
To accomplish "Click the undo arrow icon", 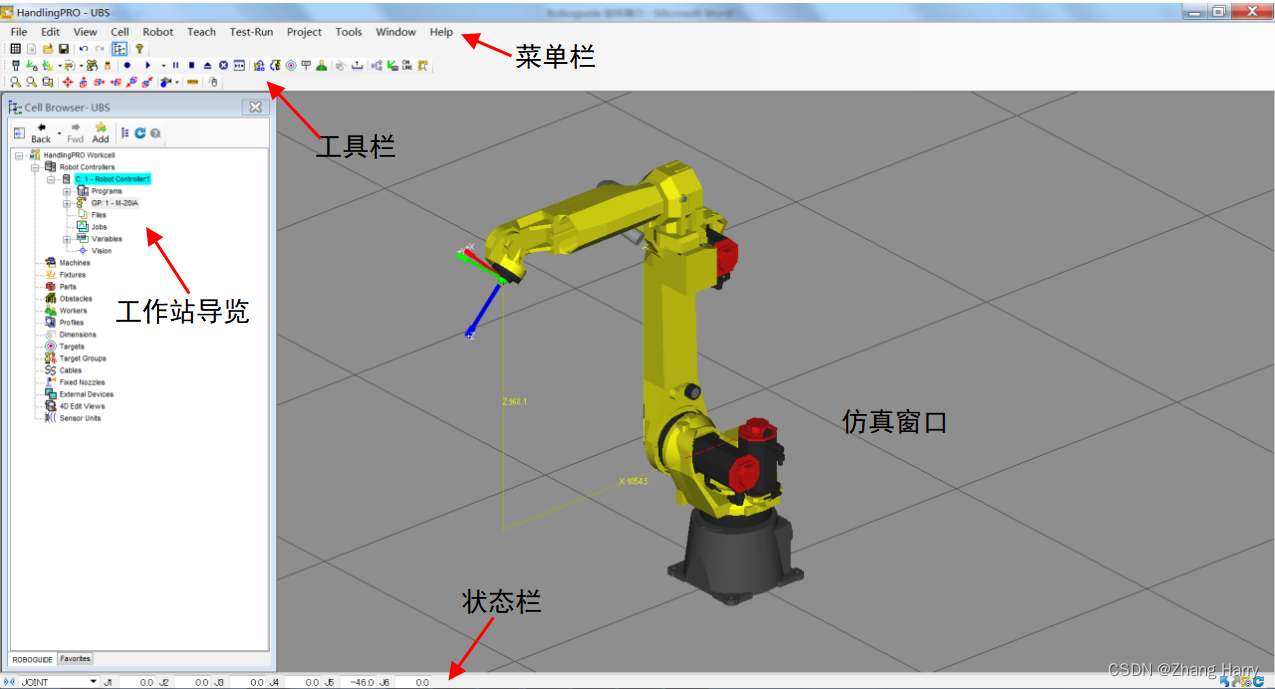I will tap(83, 48).
